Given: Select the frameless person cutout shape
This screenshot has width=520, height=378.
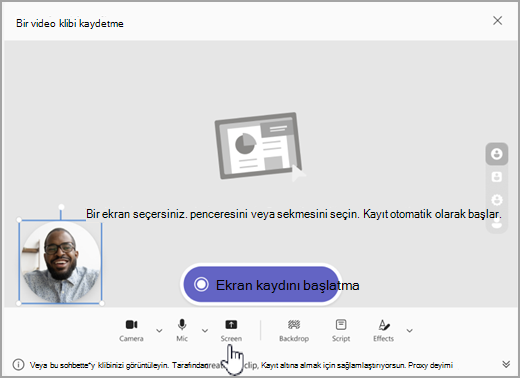Looking at the screenshot, I should pyautogui.click(x=497, y=223).
